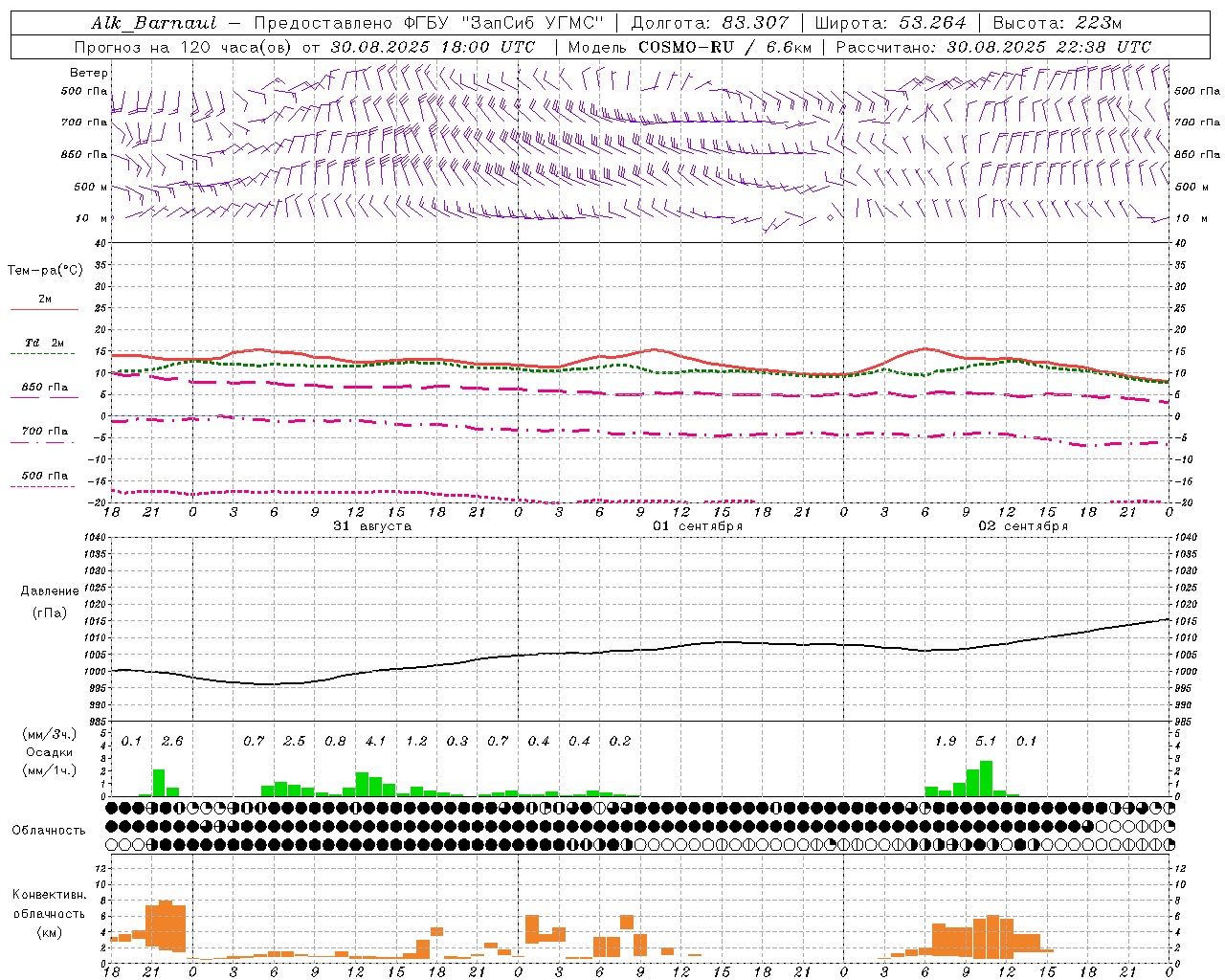The height and width of the screenshot is (980, 1225).
Task: Click the 4.1 precipitation total value
Action: pos(375,741)
